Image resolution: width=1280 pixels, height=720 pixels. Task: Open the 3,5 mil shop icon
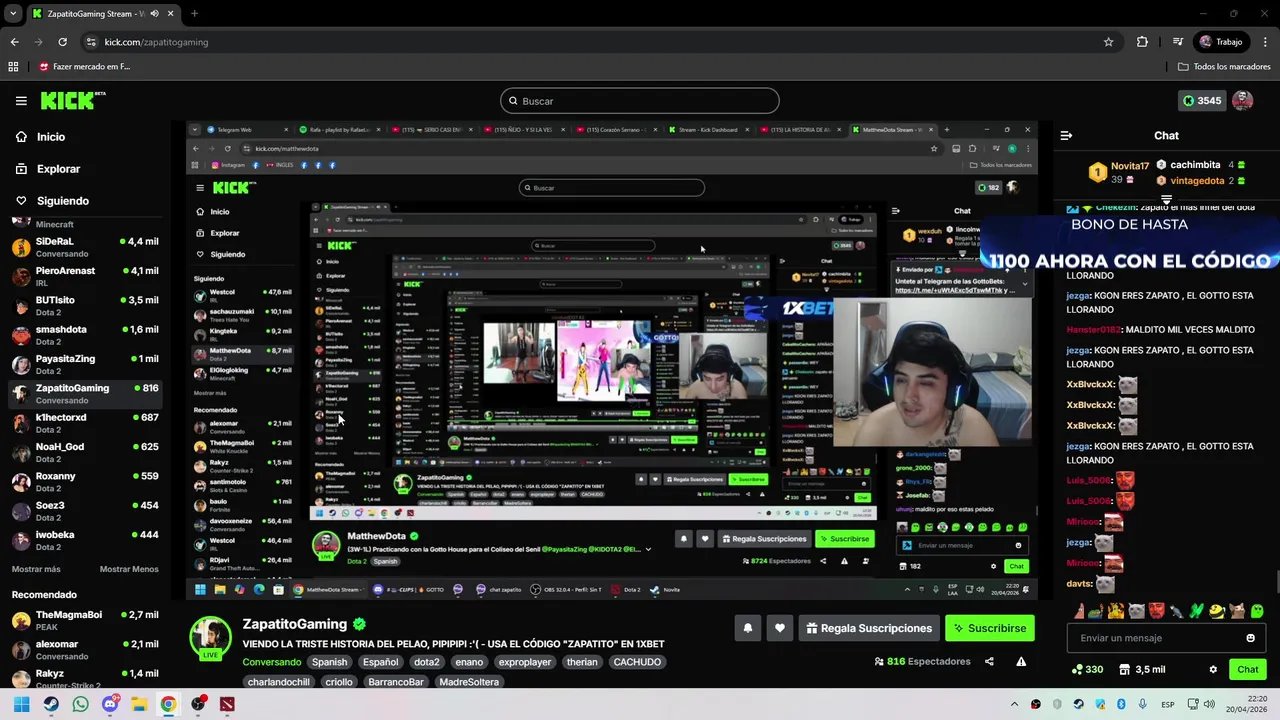click(x=1141, y=669)
